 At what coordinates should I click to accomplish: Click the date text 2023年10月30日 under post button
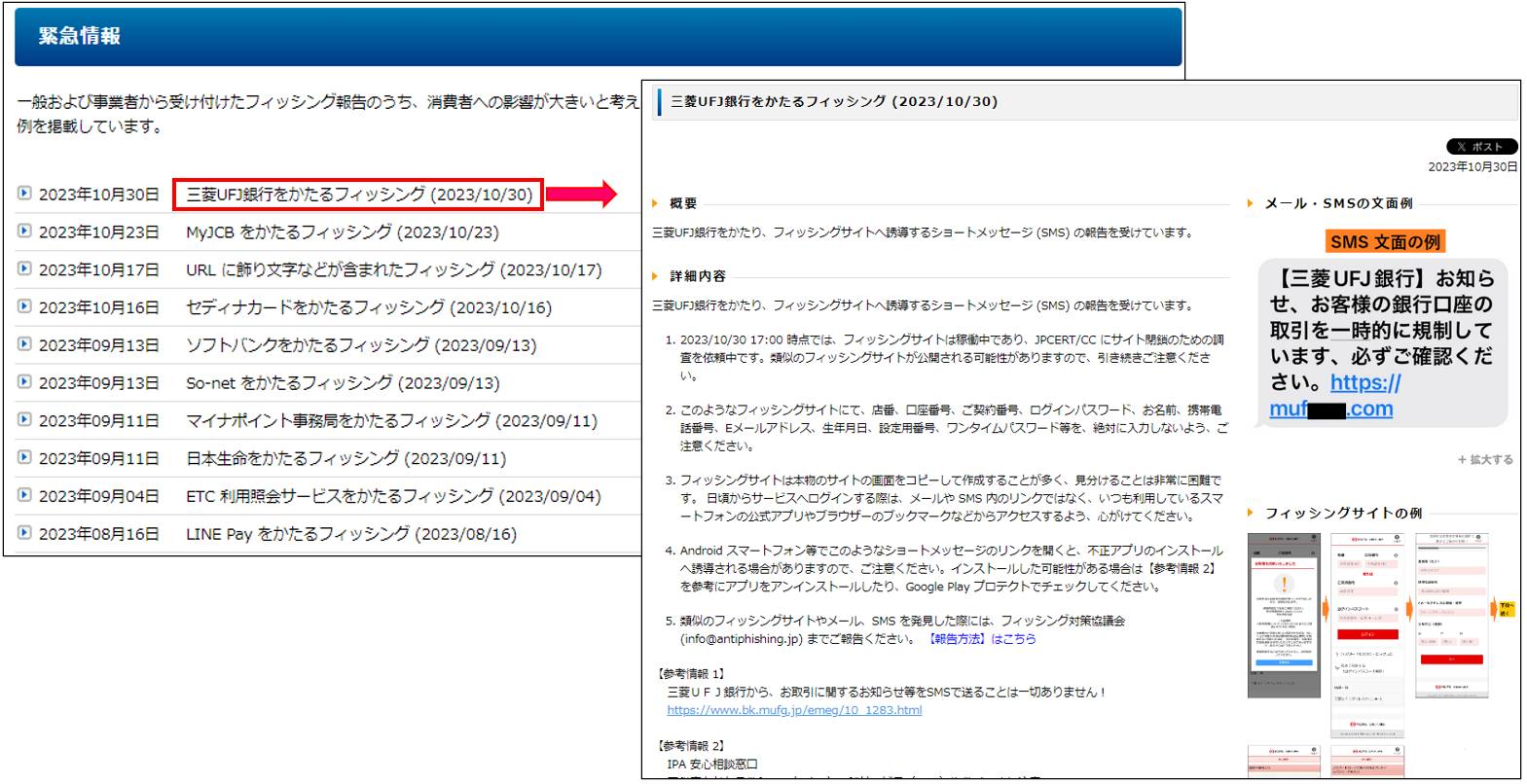[1472, 166]
